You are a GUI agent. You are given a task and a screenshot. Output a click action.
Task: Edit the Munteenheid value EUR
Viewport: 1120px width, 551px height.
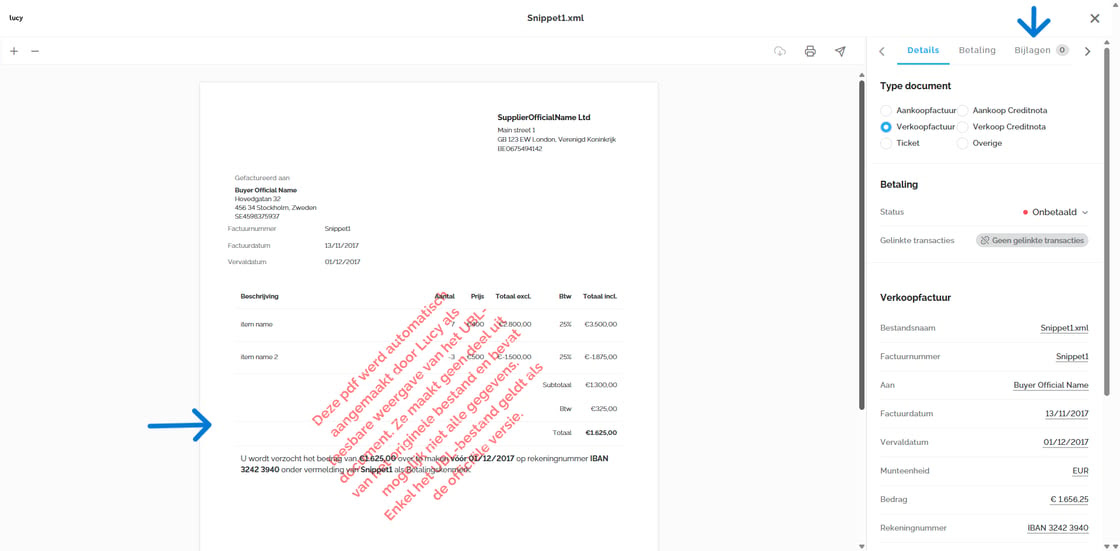(1080, 471)
